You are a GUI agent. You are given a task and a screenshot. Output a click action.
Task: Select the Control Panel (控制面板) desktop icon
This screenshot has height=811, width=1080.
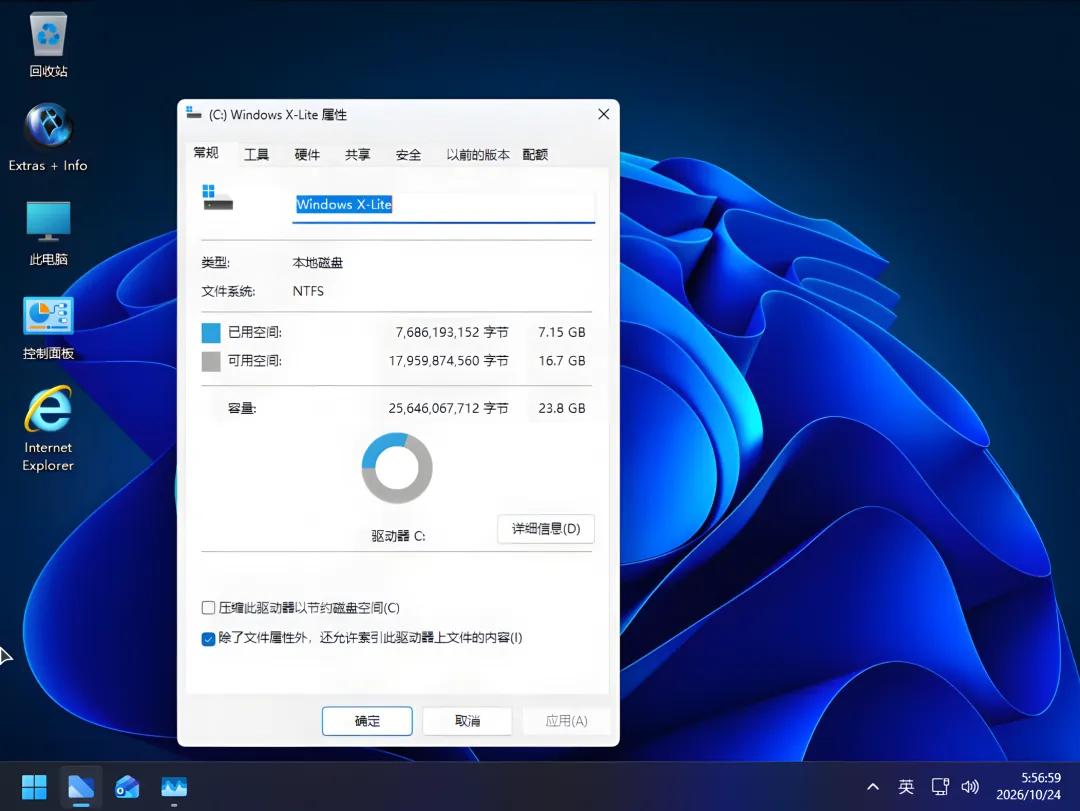[48, 328]
